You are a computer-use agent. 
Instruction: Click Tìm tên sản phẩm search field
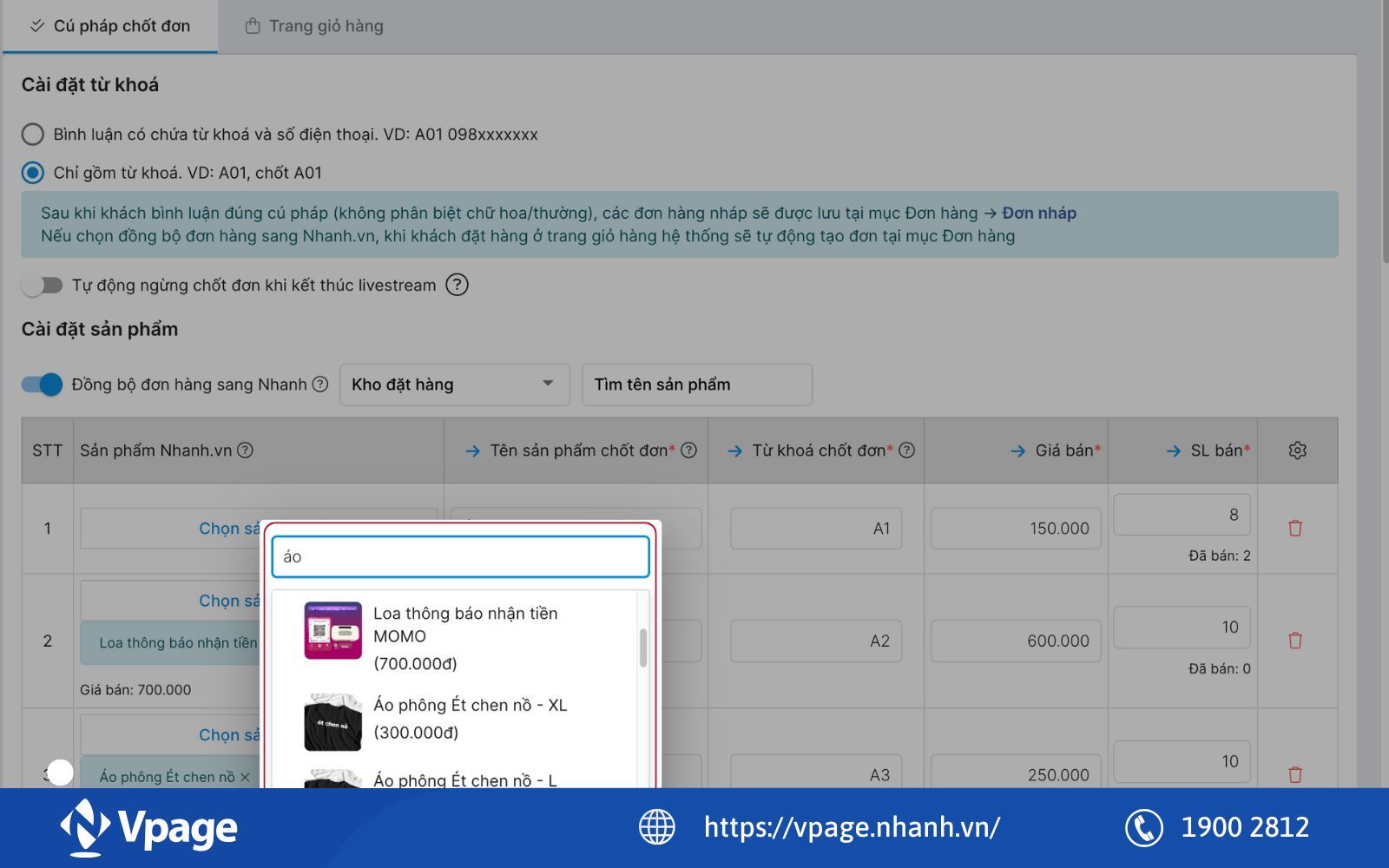[697, 385]
